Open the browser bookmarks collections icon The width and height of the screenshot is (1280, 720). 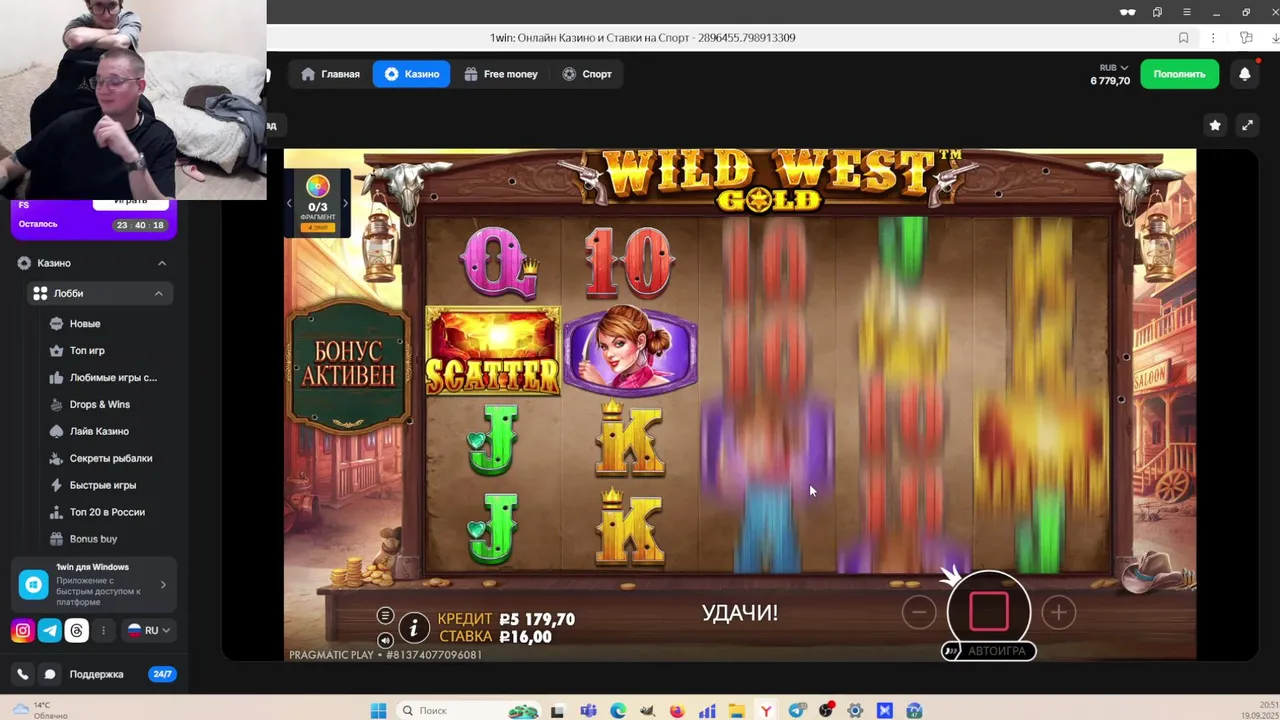click(x=1157, y=12)
